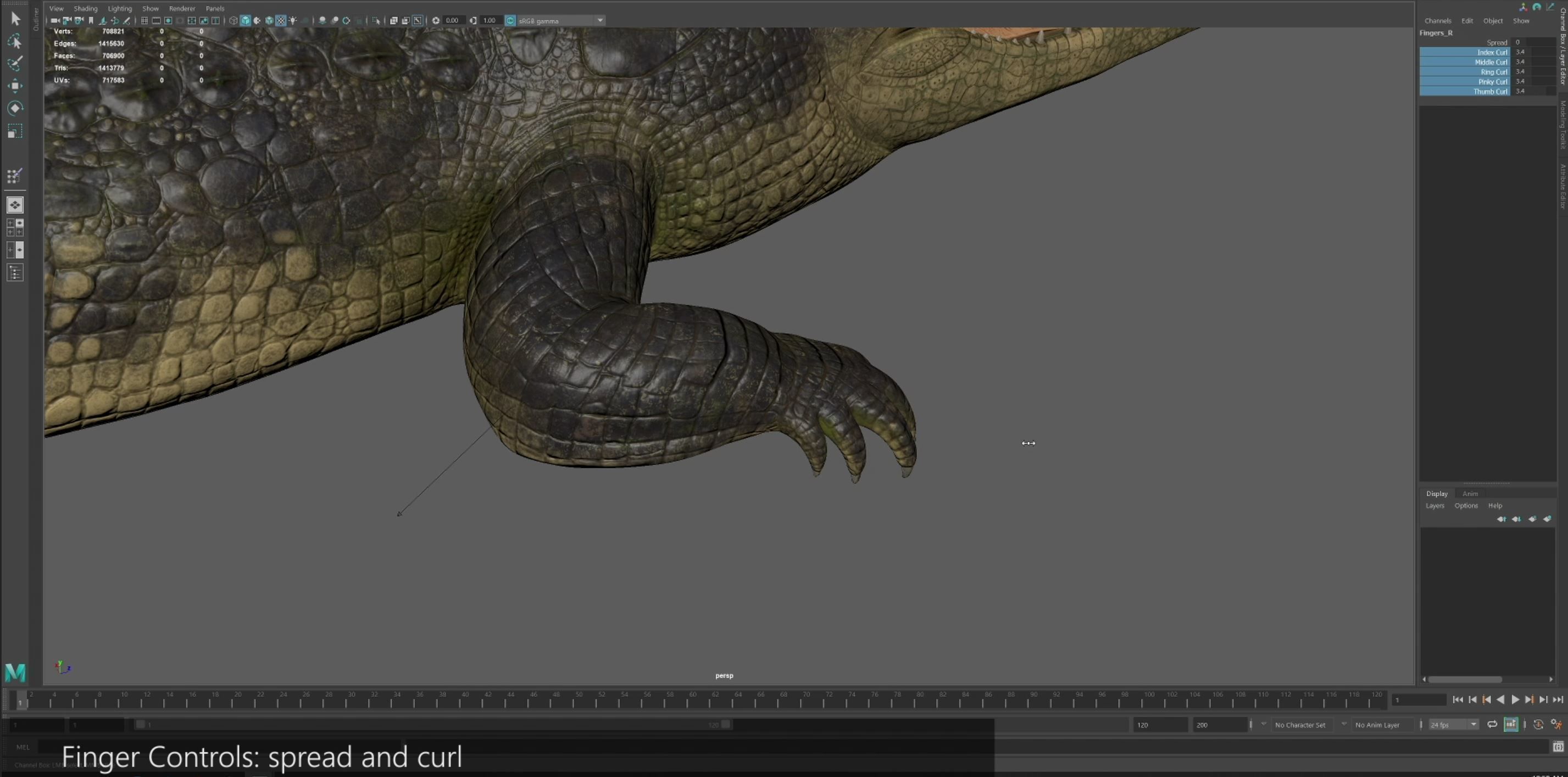The width and height of the screenshot is (1568, 777).
Task: Open the Maya home logo icon
Action: 15,672
